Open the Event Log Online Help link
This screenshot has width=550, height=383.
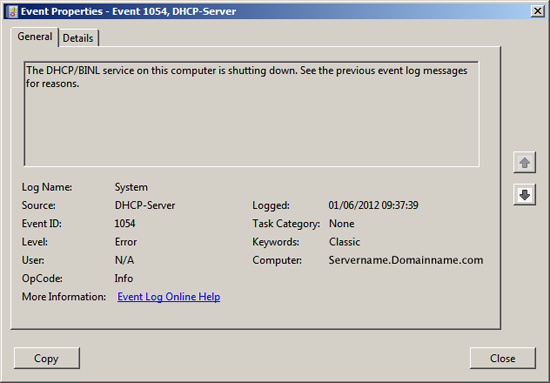[x=169, y=297]
